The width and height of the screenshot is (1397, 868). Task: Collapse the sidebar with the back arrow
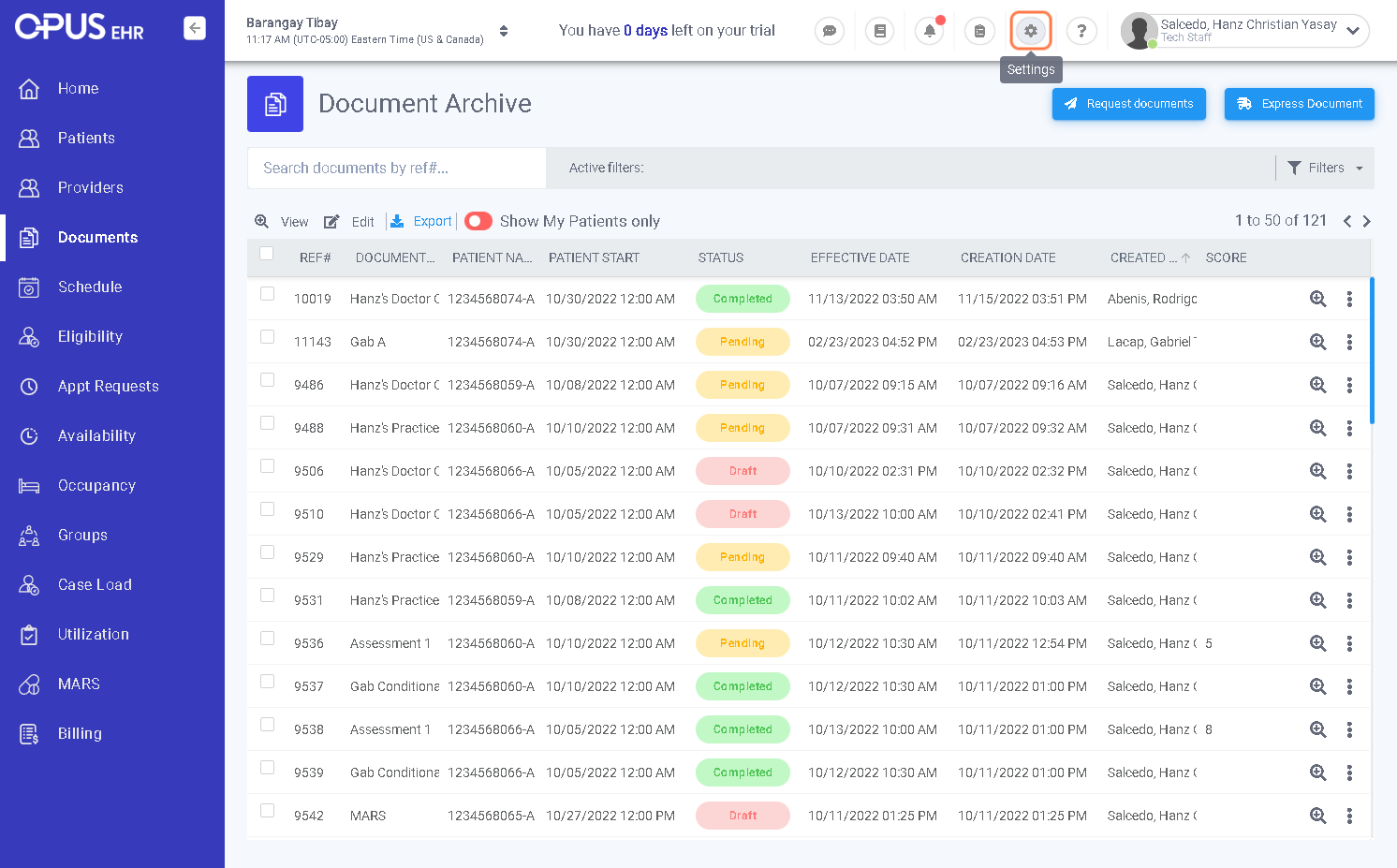(x=195, y=28)
